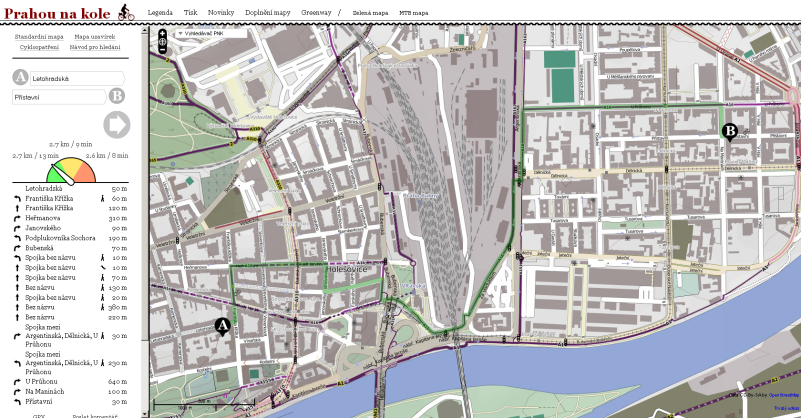Click right-turn icon beside Janovského
This screenshot has height=418, width=801.
17,228
